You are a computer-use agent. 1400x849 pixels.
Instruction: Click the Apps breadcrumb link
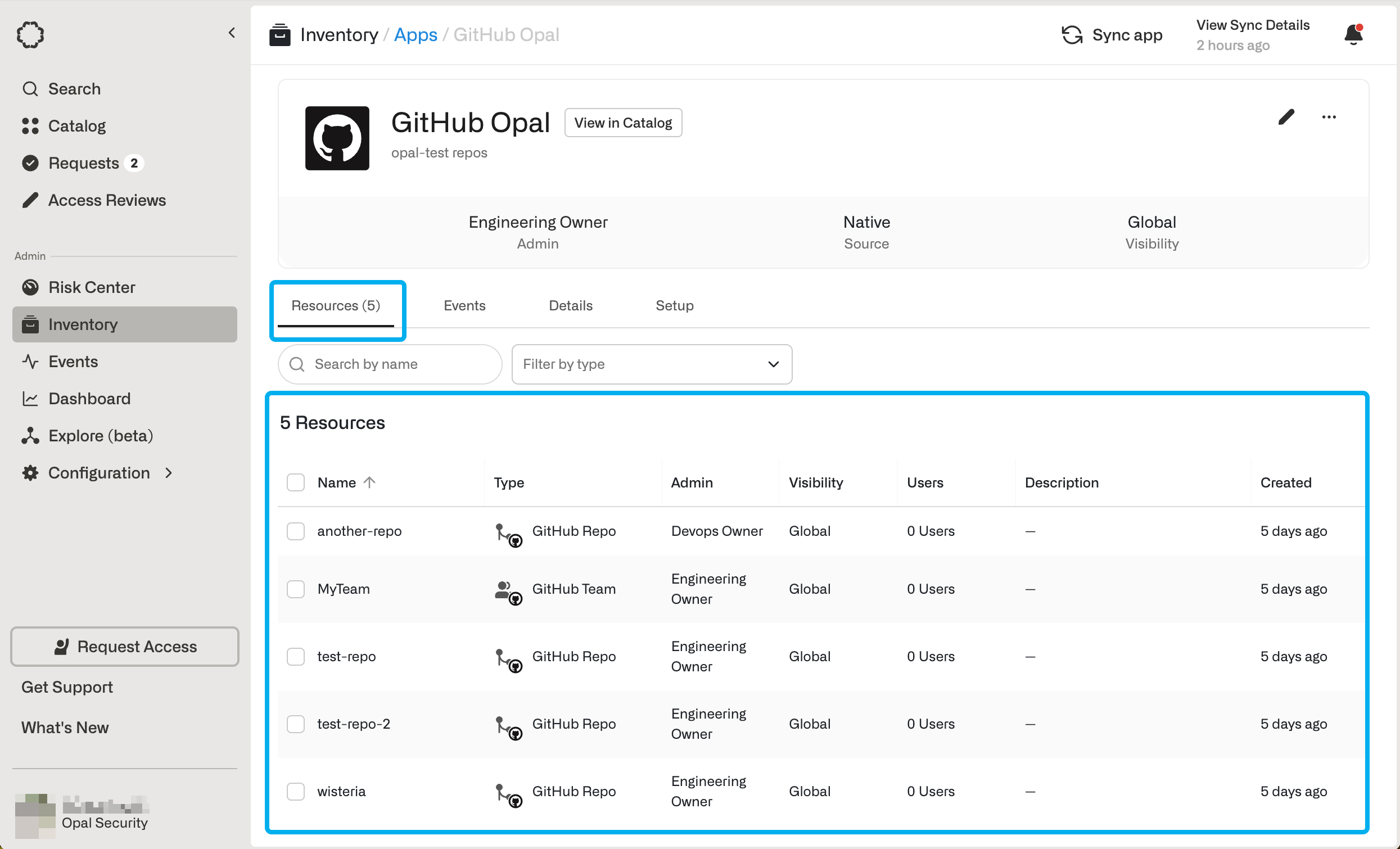click(x=416, y=35)
